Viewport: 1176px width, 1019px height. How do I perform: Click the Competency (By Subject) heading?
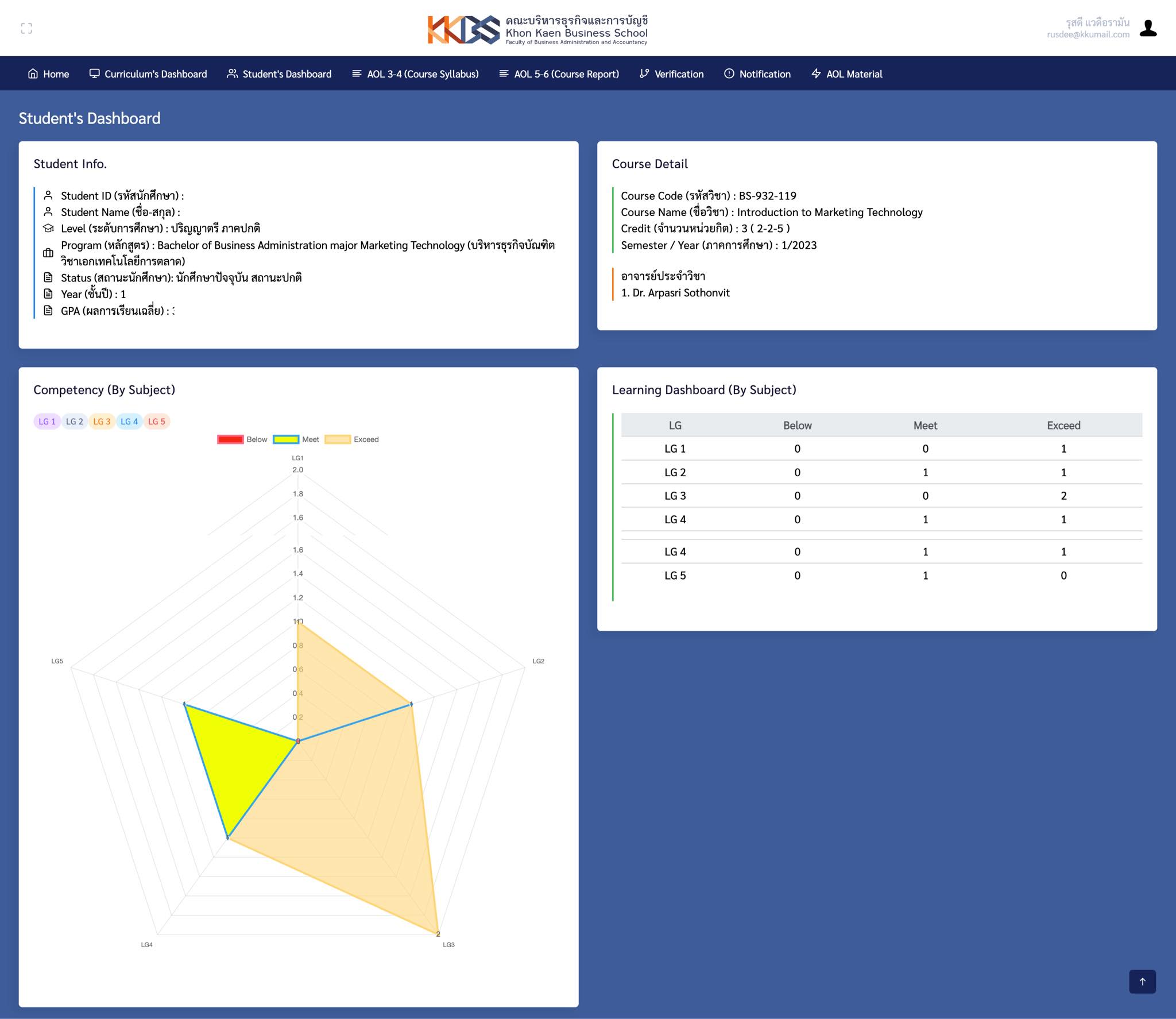point(104,390)
